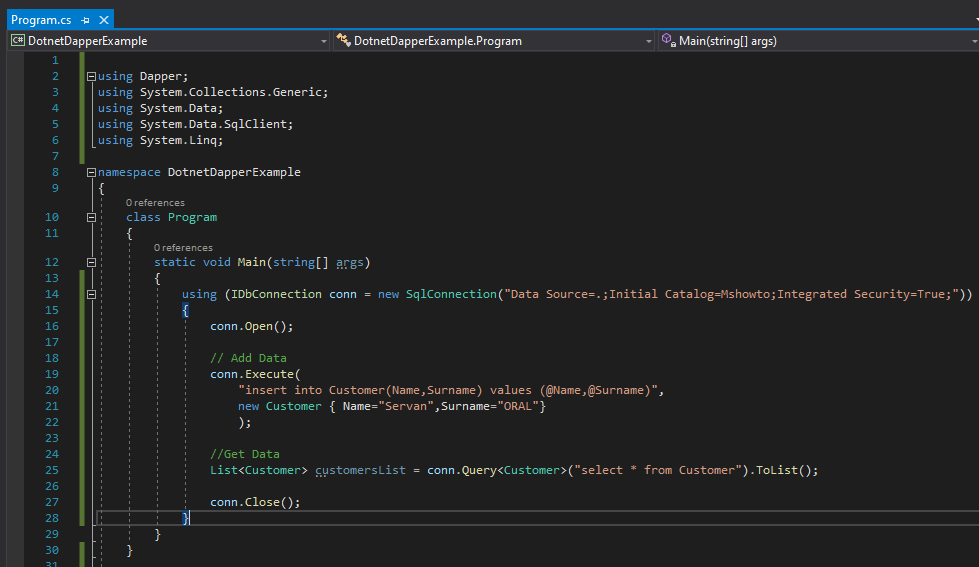Click the namespace name DotnetDapperExample in code

234,172
